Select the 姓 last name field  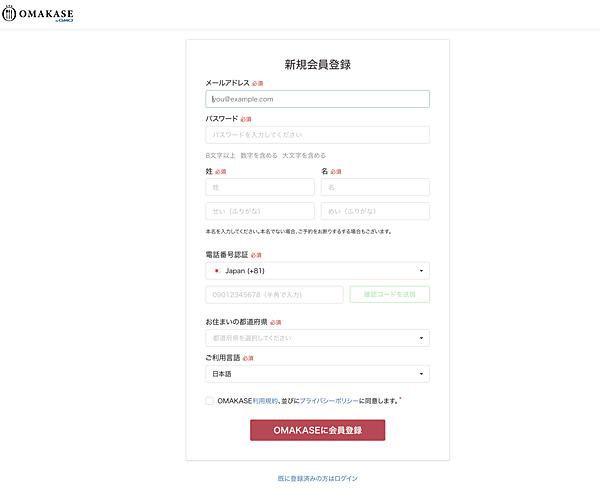pos(260,187)
